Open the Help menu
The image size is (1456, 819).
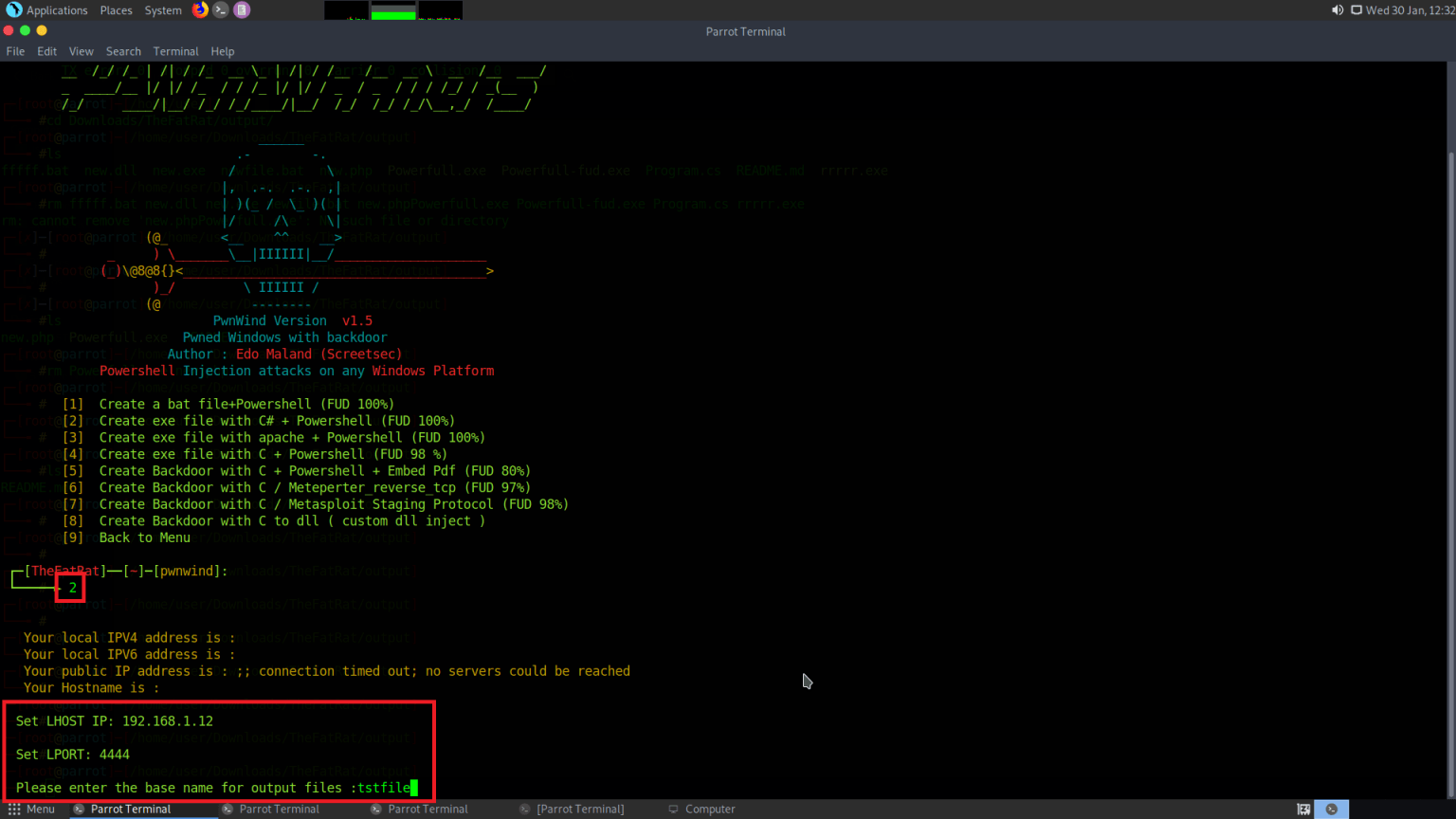(223, 51)
